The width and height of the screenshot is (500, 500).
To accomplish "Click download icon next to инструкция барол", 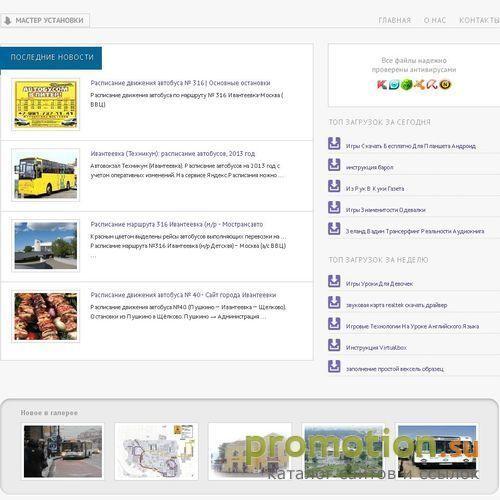I will pyautogui.click(x=334, y=165).
